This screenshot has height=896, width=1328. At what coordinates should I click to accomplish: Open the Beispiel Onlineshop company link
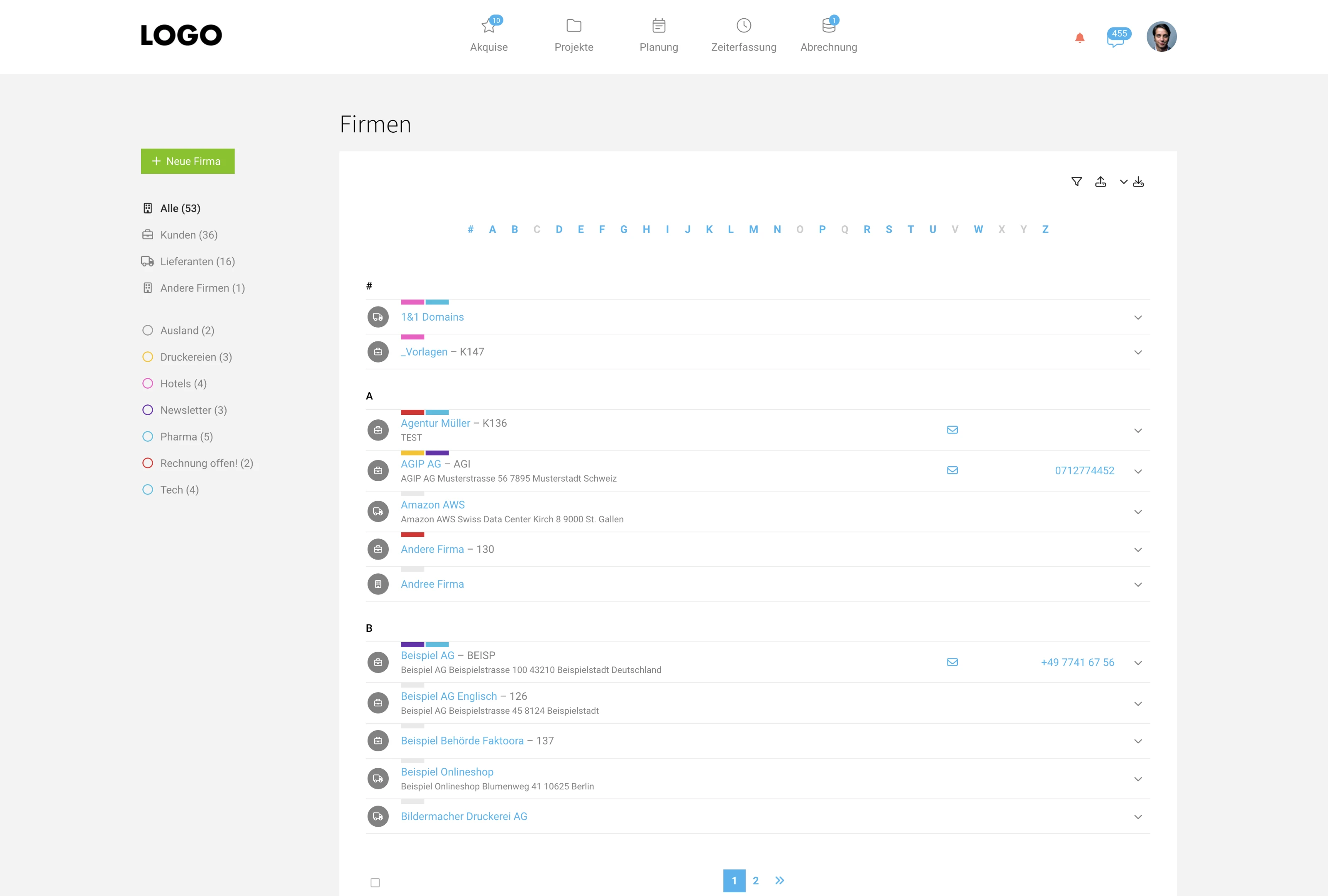447,772
